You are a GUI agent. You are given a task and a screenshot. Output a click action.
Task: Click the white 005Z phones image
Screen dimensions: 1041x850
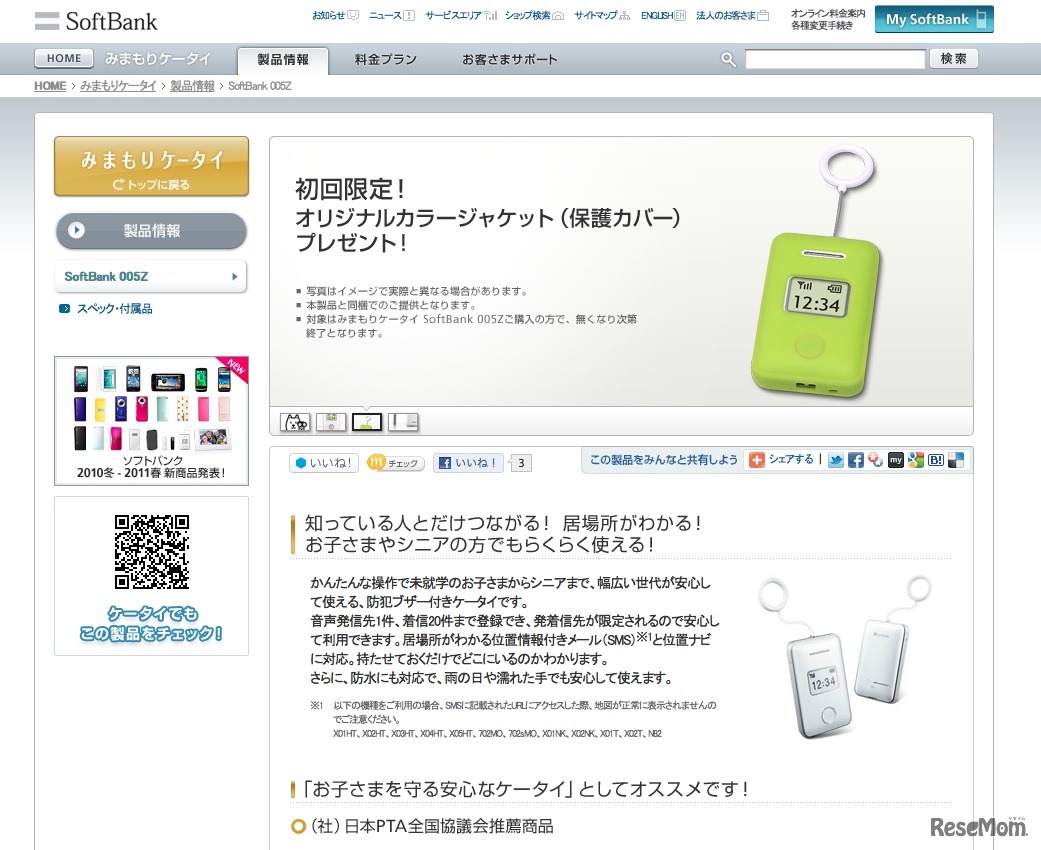pyautogui.click(x=844, y=657)
